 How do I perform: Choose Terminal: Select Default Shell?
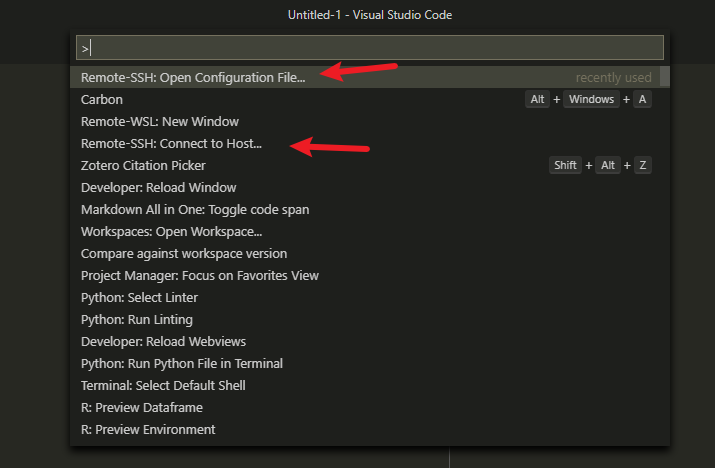tap(369, 385)
